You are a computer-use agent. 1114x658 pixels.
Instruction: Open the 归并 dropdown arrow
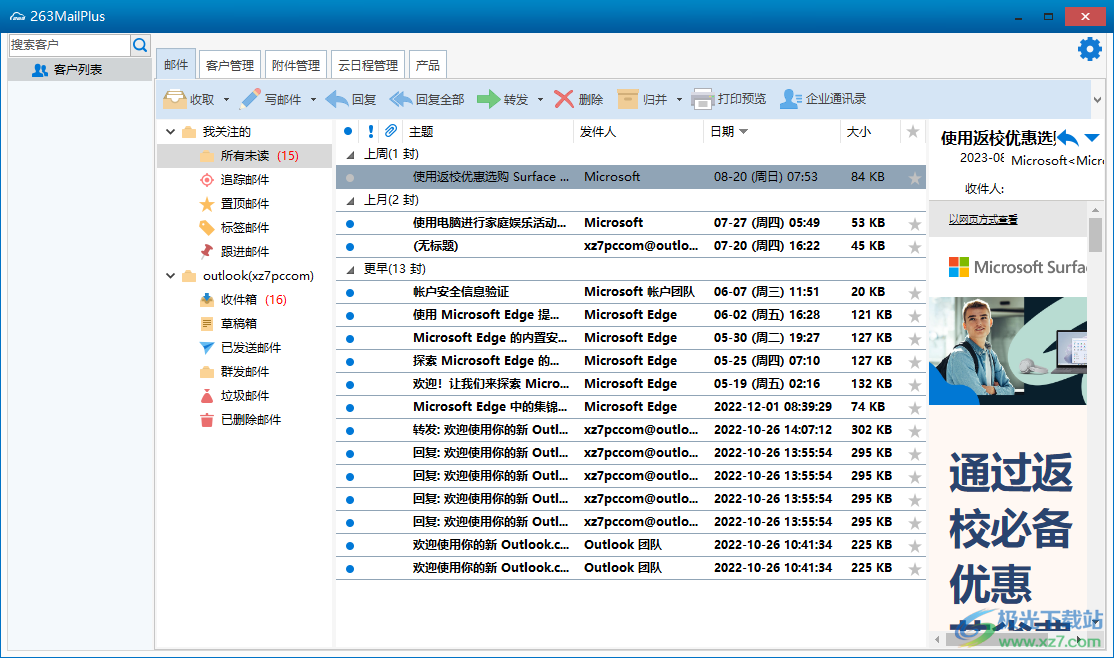coord(679,100)
